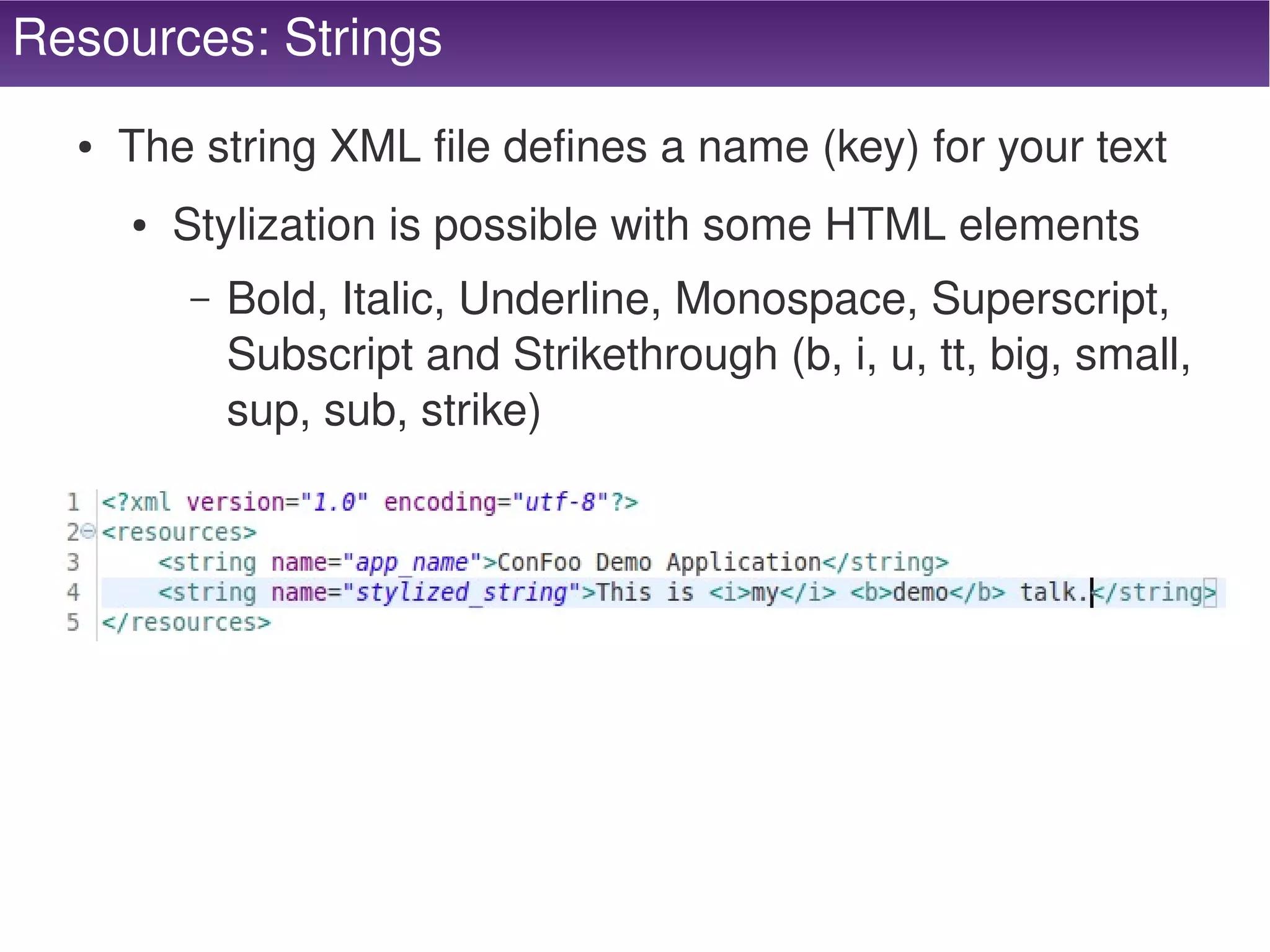Click the '<b>demo</b>' bold markup
The image size is (1270, 952).
point(927,592)
